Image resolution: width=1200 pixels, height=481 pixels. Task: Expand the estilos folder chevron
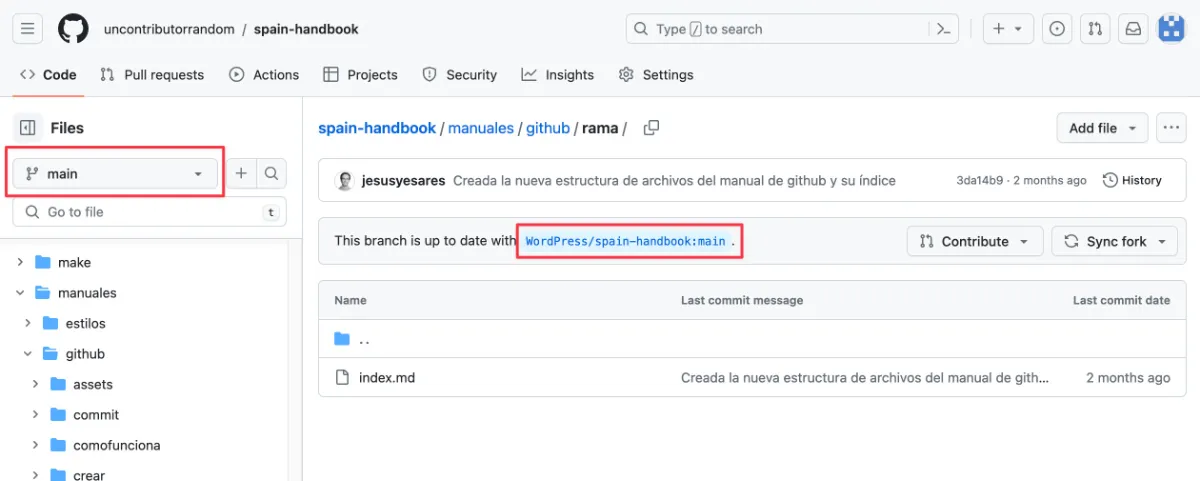[x=28, y=323]
